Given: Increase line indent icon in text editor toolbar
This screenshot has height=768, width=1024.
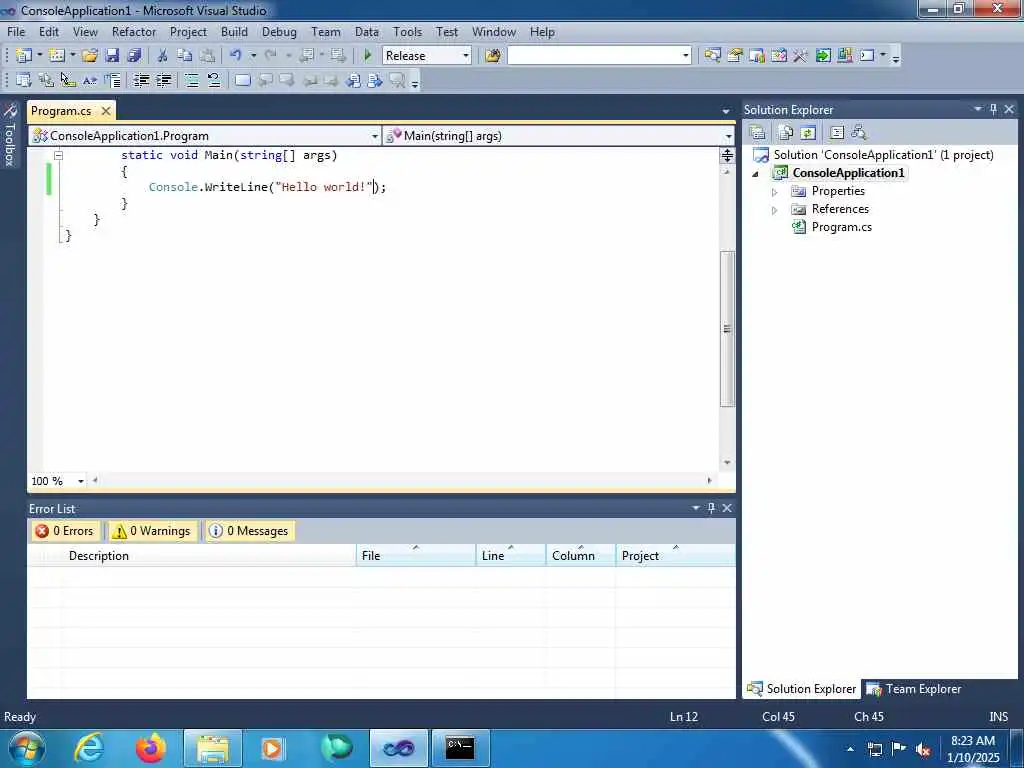Looking at the screenshot, I should [x=163, y=80].
